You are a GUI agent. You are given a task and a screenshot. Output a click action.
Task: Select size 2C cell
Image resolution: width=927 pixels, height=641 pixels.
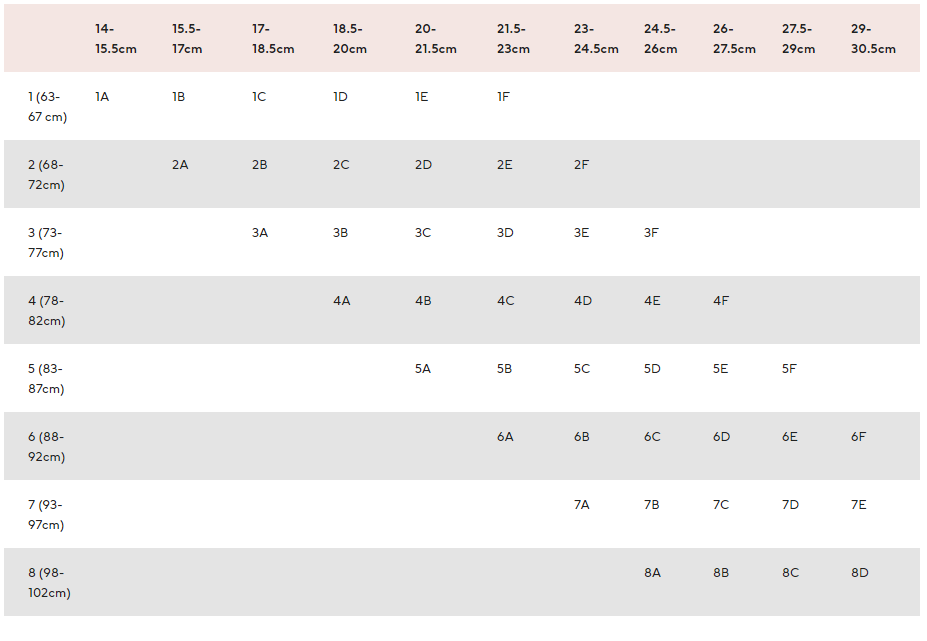(x=341, y=165)
